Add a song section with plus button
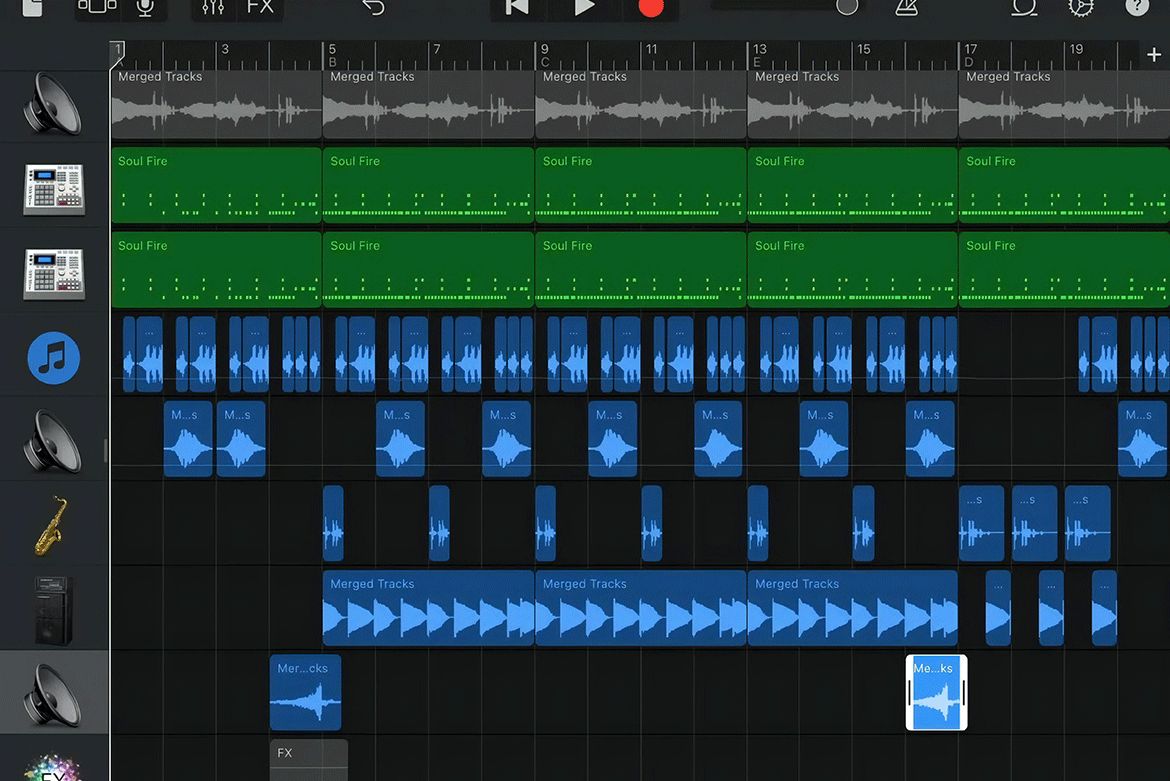 [1154, 54]
